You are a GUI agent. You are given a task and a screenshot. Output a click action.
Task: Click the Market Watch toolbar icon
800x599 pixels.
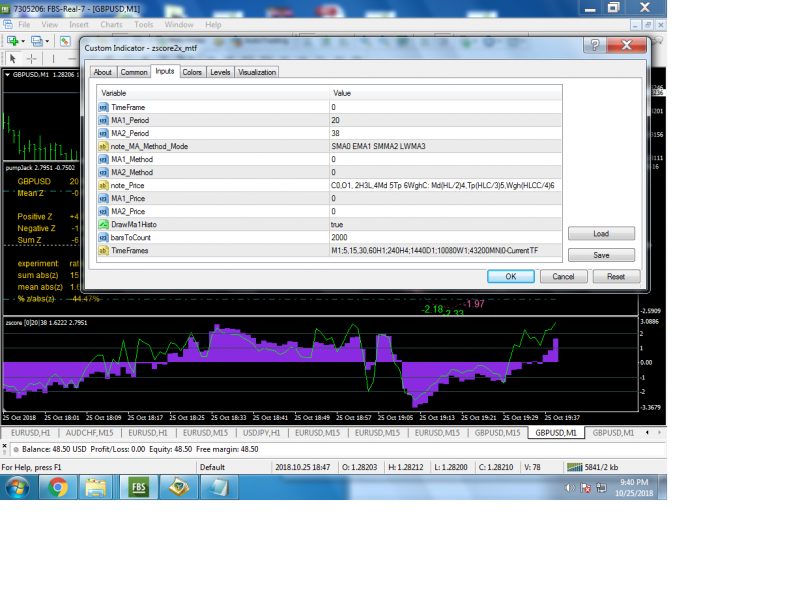(65, 41)
